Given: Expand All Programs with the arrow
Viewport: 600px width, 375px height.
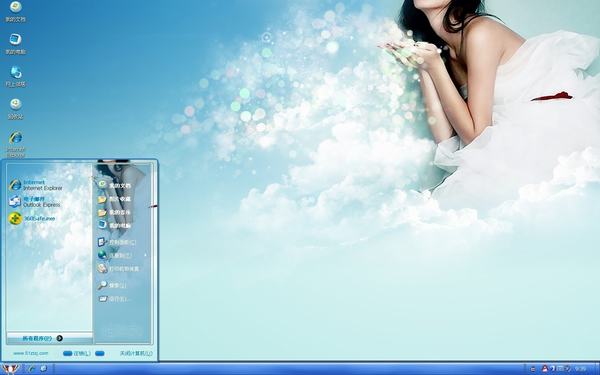Looking at the screenshot, I should (x=59, y=338).
